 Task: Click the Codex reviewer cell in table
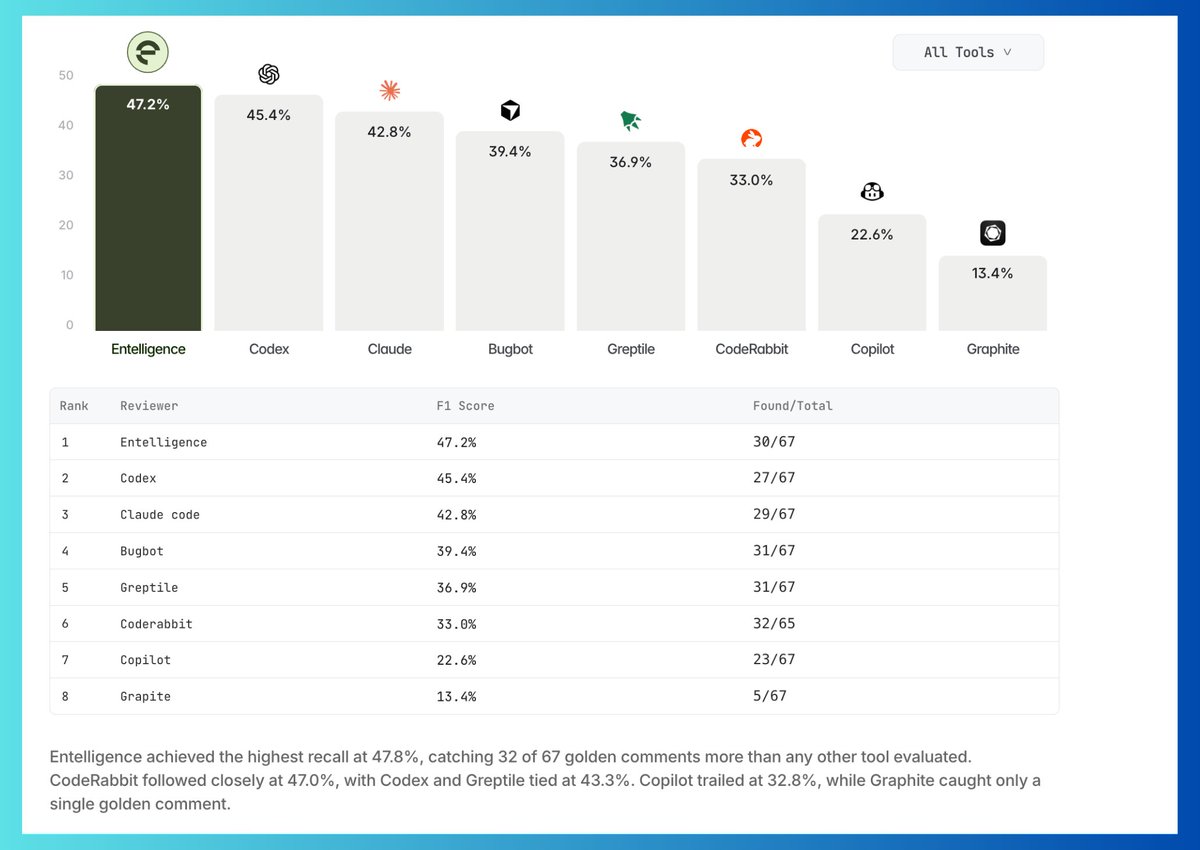point(138,478)
